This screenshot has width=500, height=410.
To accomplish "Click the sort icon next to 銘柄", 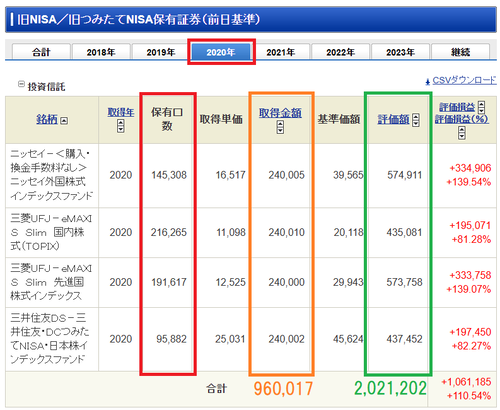I will pyautogui.click(x=64, y=121).
